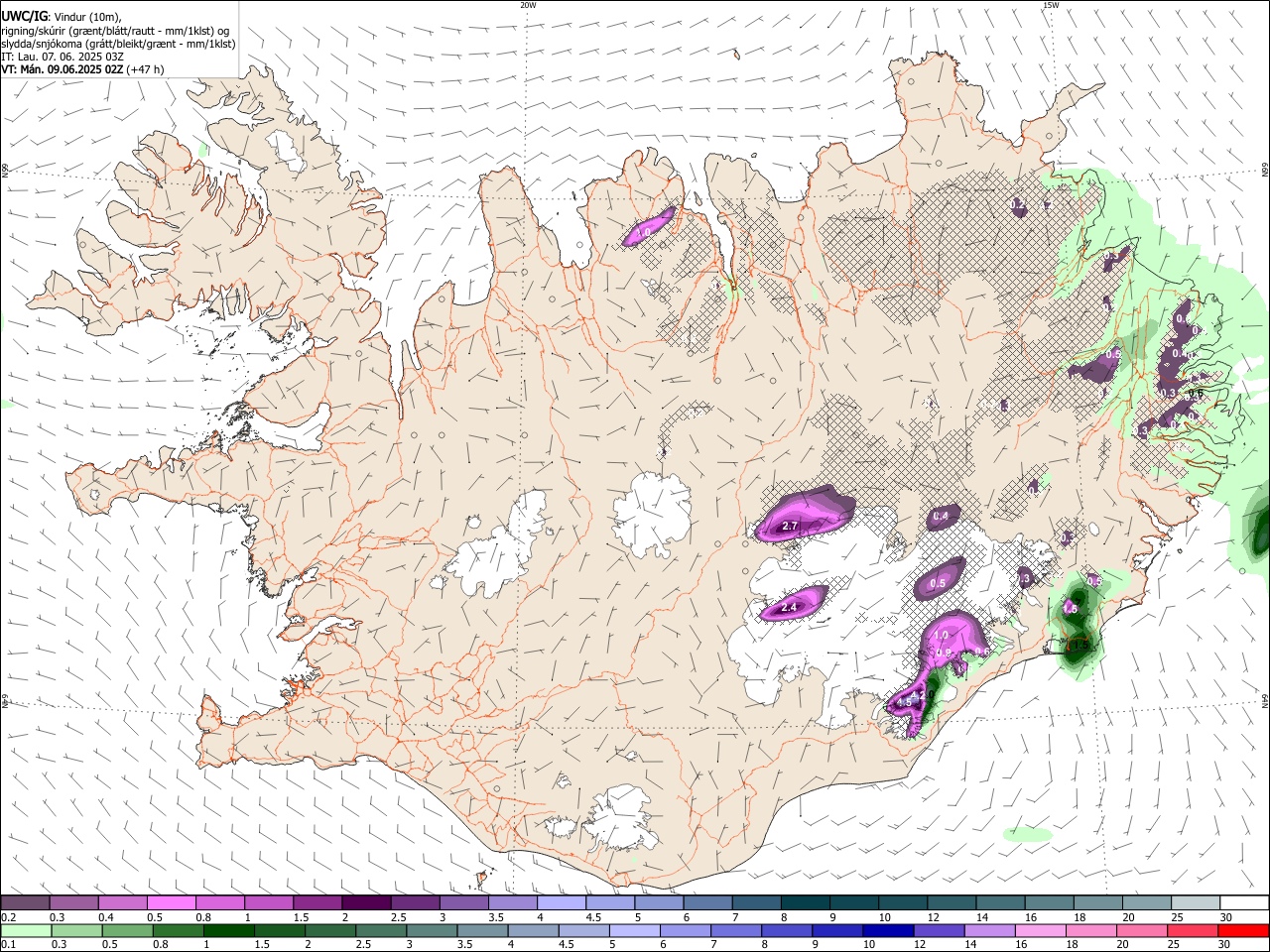
Task: Select the medium green 0.5 swatch in the rain legend
Action: pos(128,930)
